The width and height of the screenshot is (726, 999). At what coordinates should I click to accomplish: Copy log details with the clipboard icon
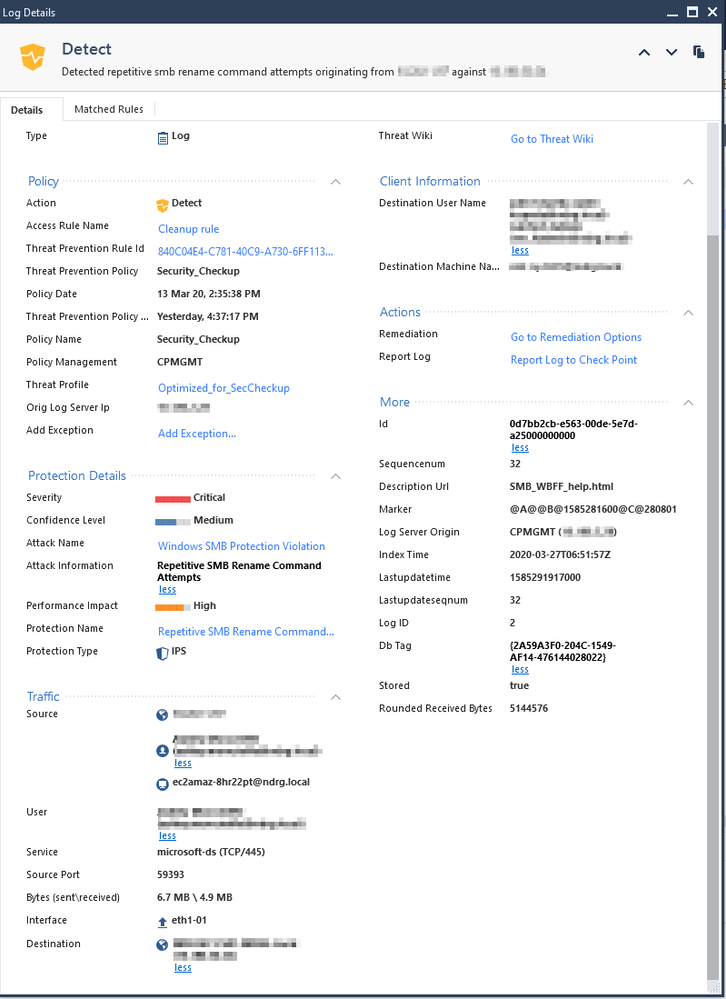(699, 52)
